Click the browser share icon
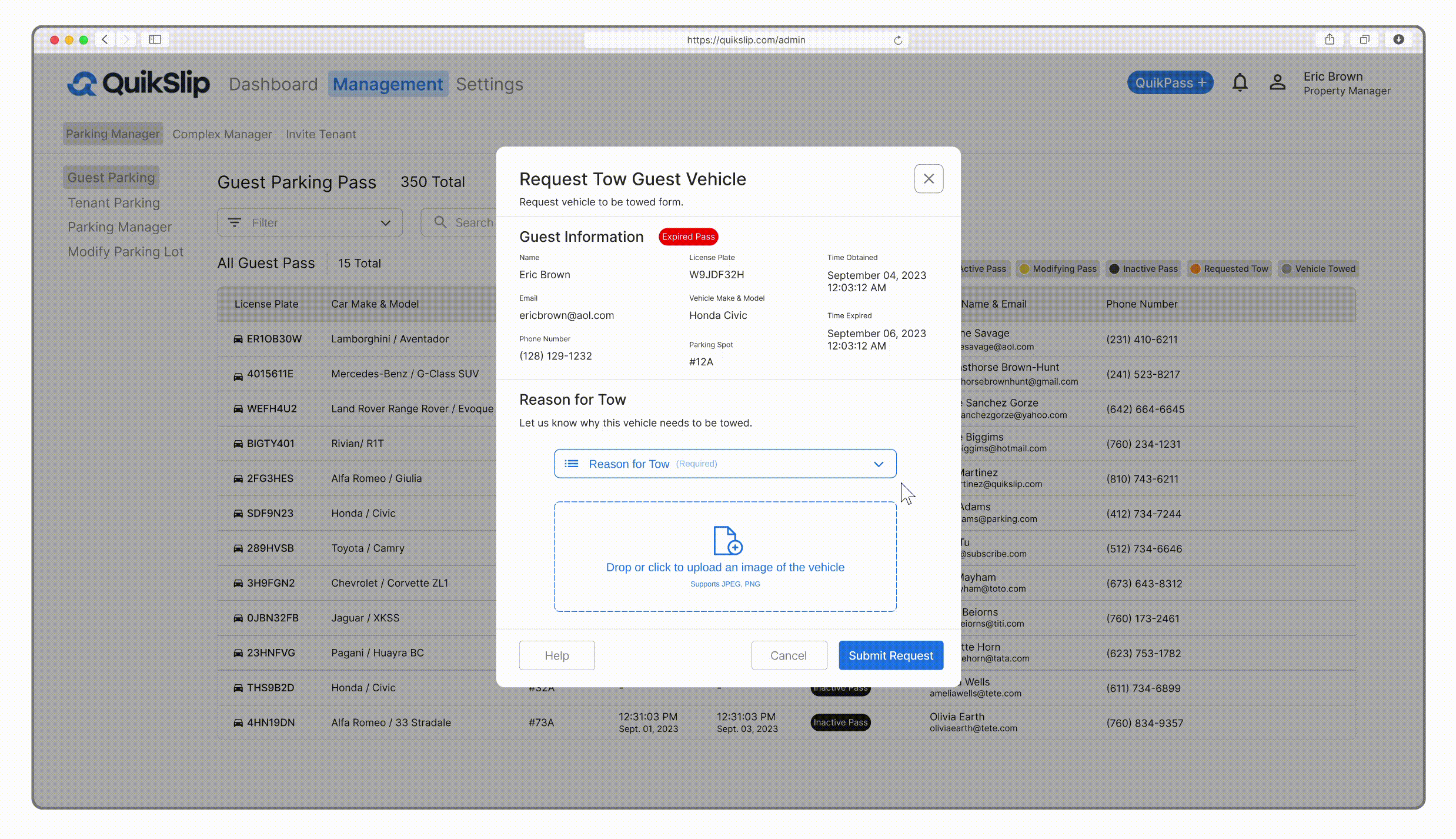1456x839 pixels. (x=1330, y=39)
